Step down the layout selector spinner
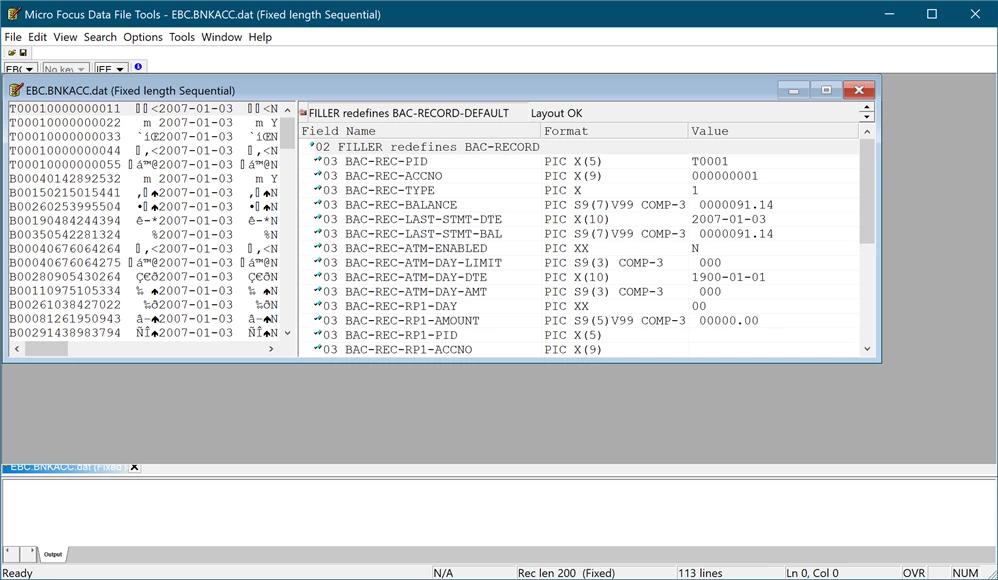Viewport: 998px width, 580px height. [x=866, y=117]
